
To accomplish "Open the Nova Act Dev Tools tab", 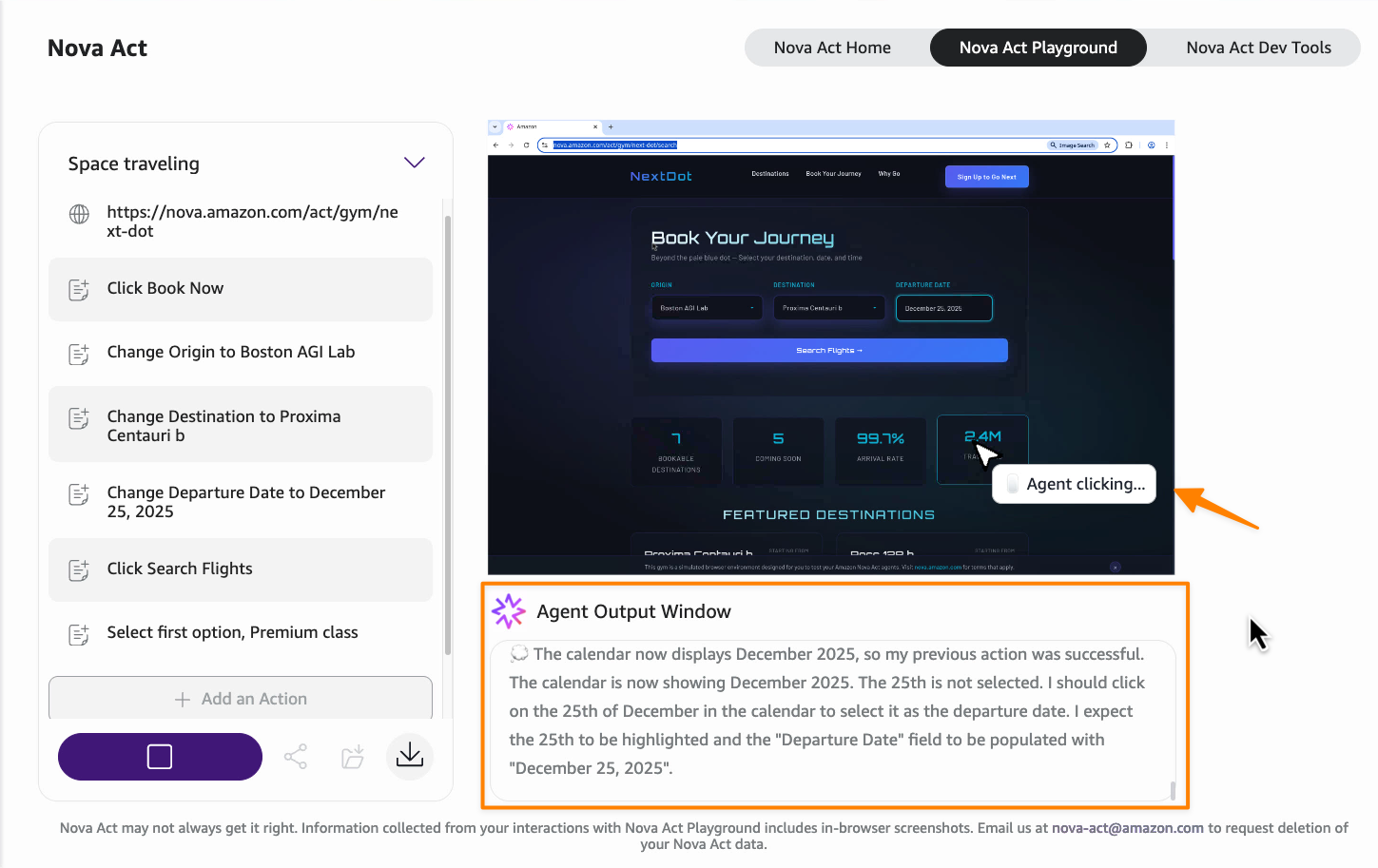I will [1258, 48].
